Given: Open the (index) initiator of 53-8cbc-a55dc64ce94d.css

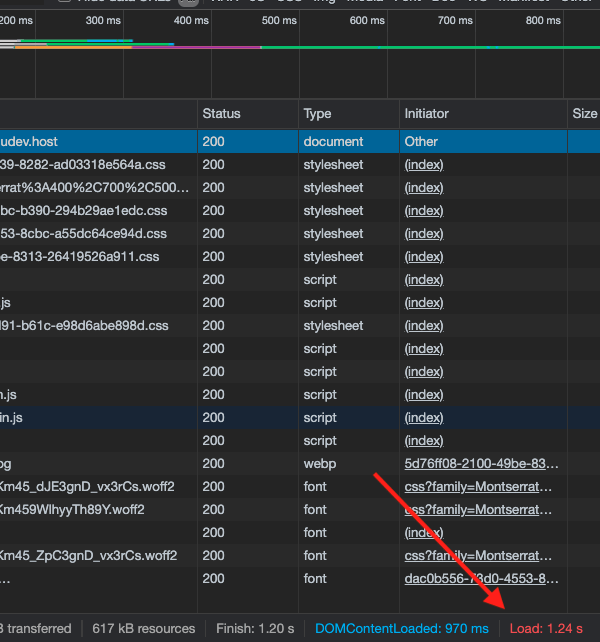Looking at the screenshot, I should tap(424, 233).
